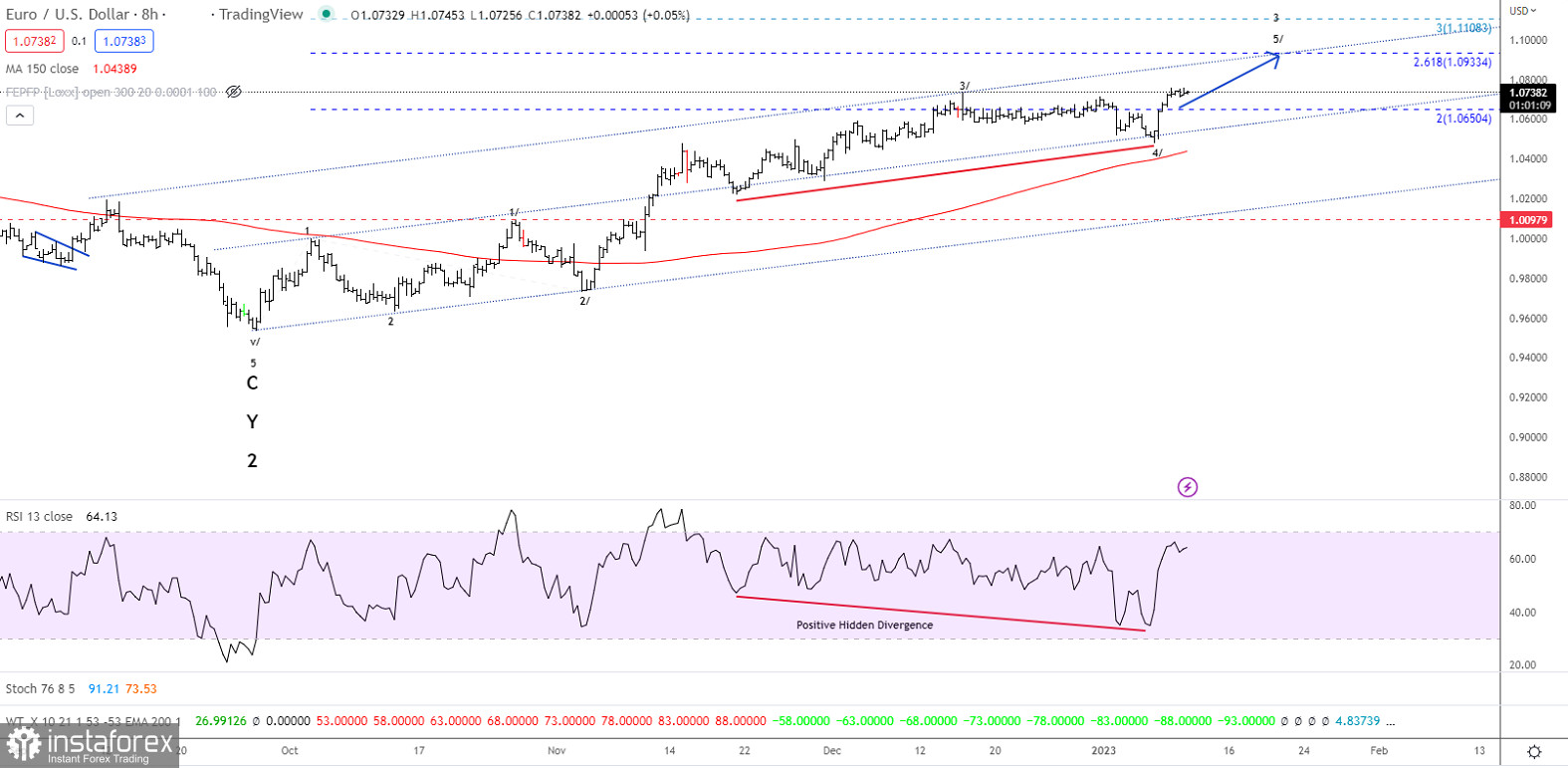Collapse the indicator legend with the chevron button
This screenshot has height=768, width=1568.
tap(20, 116)
